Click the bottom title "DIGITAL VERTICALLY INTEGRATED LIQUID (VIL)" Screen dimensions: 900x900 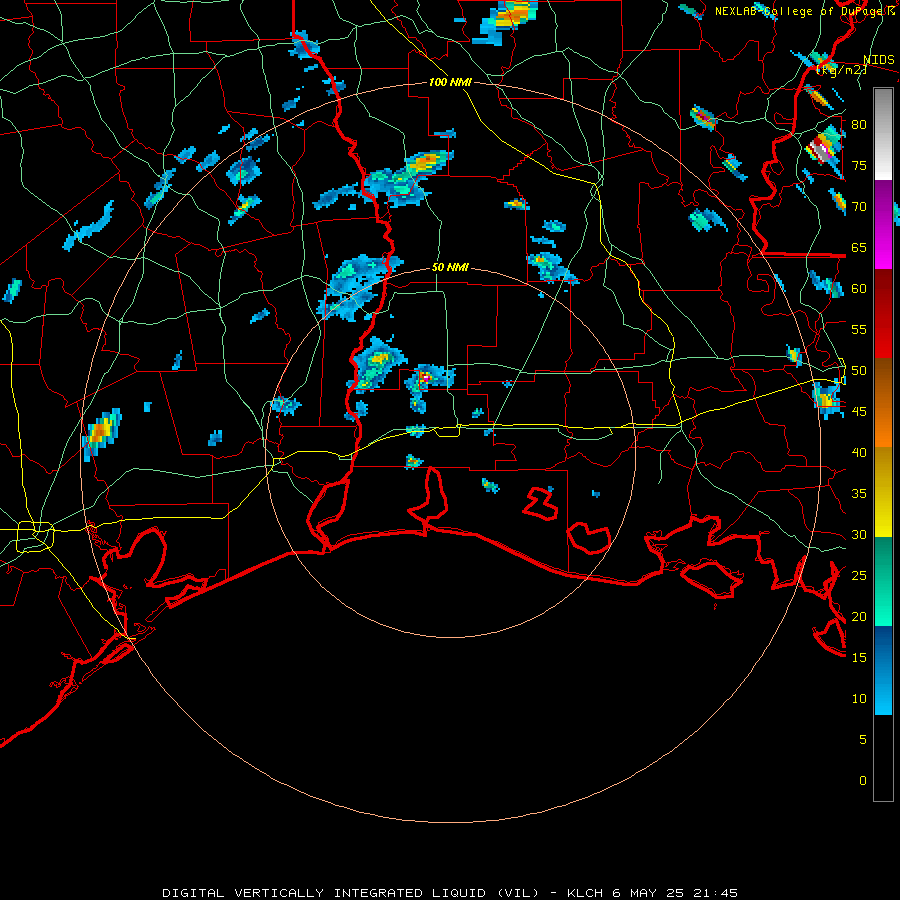tap(351, 893)
